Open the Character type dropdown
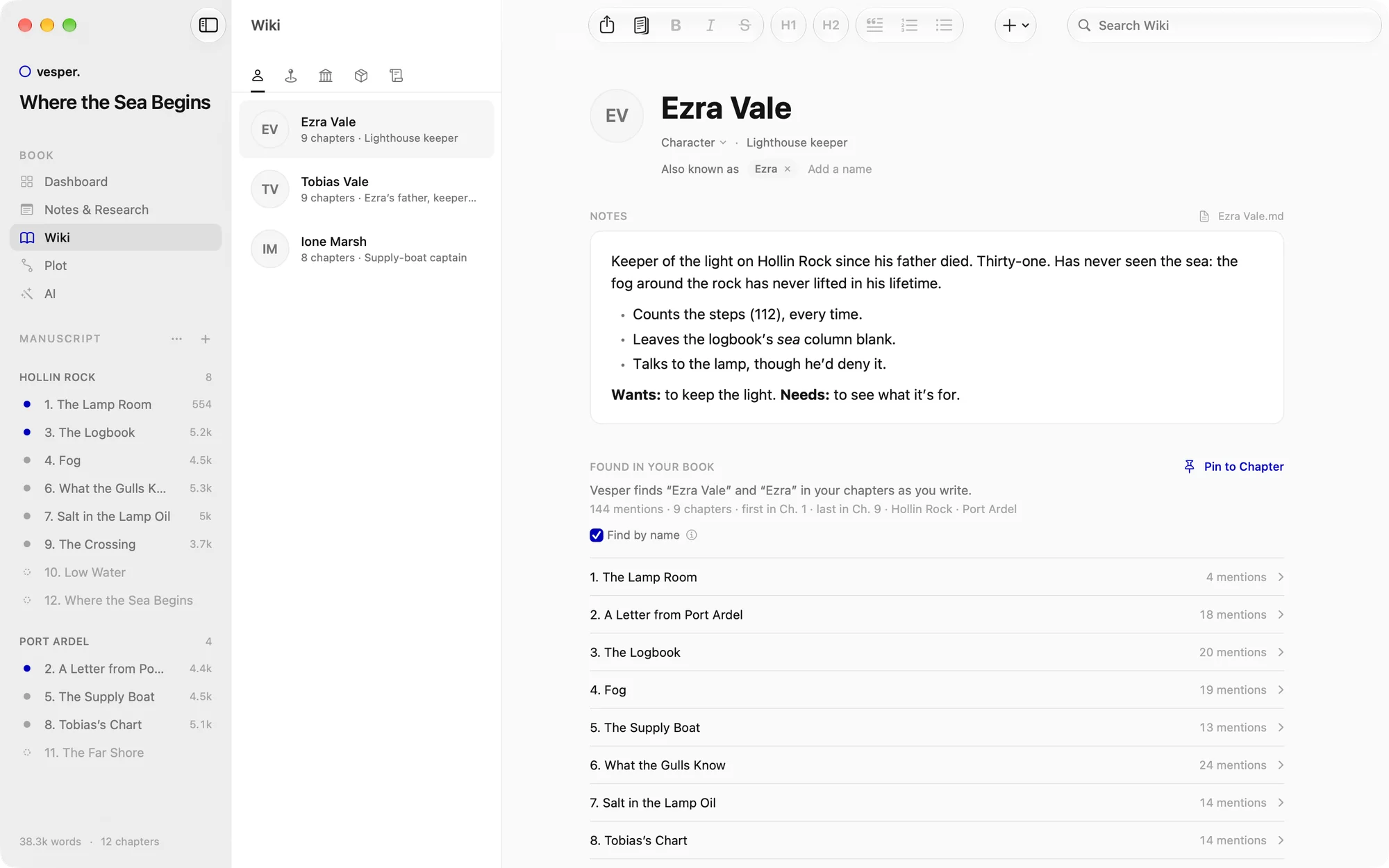The height and width of the screenshot is (868, 1389). pyautogui.click(x=694, y=142)
